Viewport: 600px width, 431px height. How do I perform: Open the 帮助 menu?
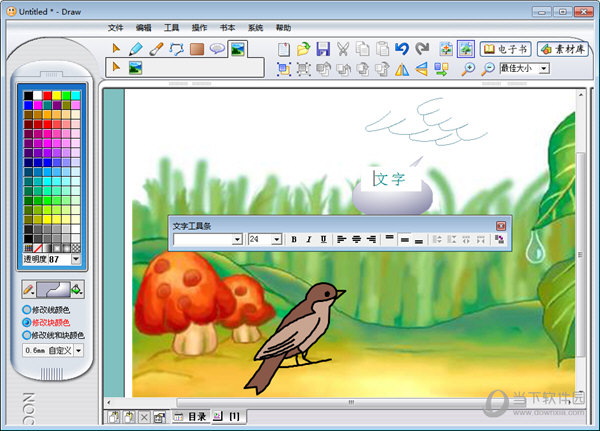coord(284,28)
